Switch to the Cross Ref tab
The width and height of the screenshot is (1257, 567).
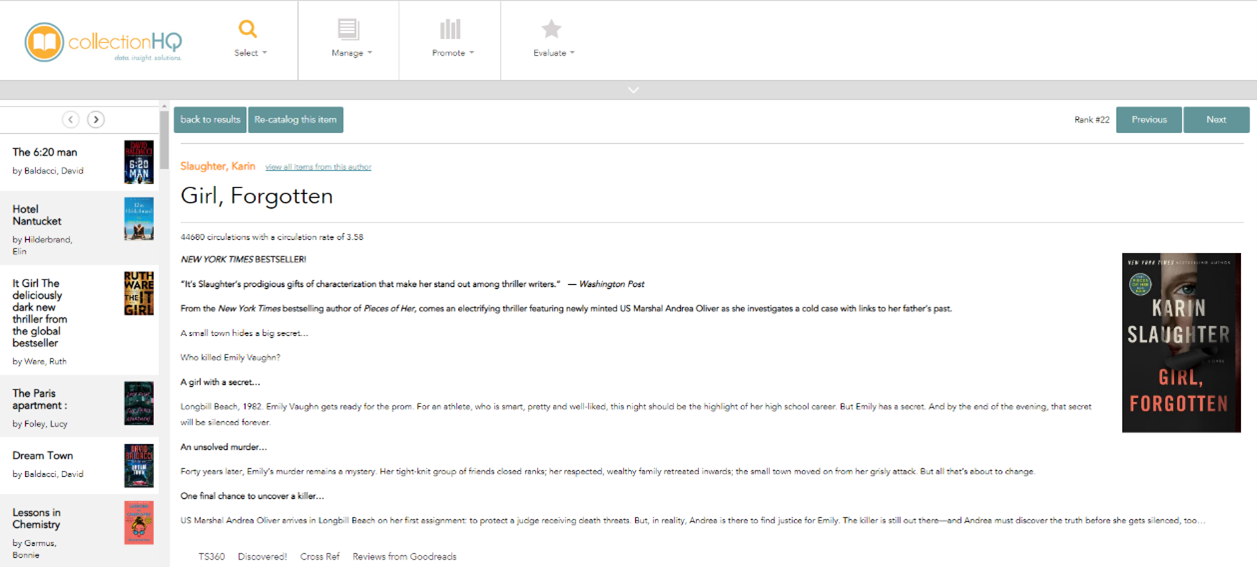pyautogui.click(x=319, y=556)
